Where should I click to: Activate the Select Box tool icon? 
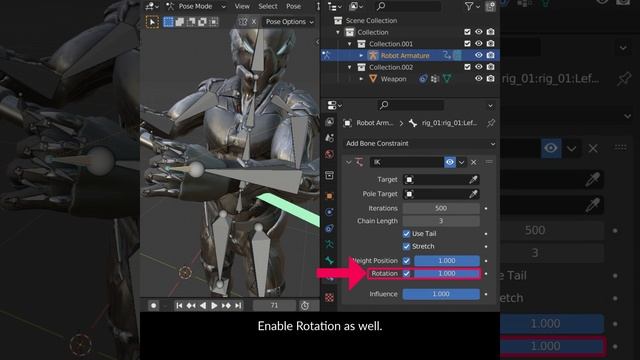(x=152, y=22)
